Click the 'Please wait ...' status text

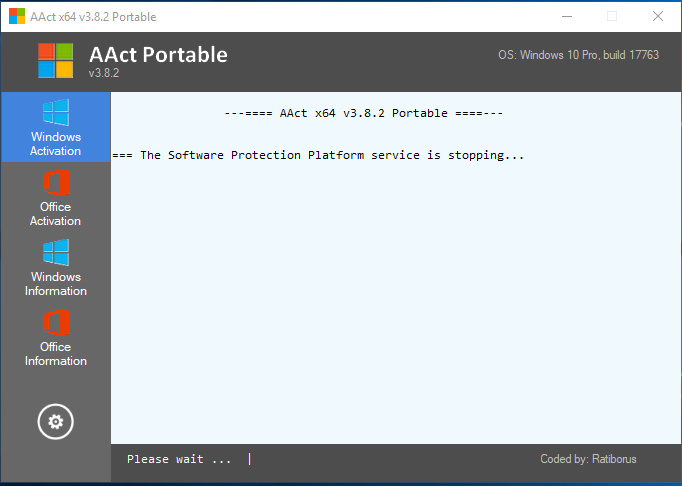(x=179, y=459)
